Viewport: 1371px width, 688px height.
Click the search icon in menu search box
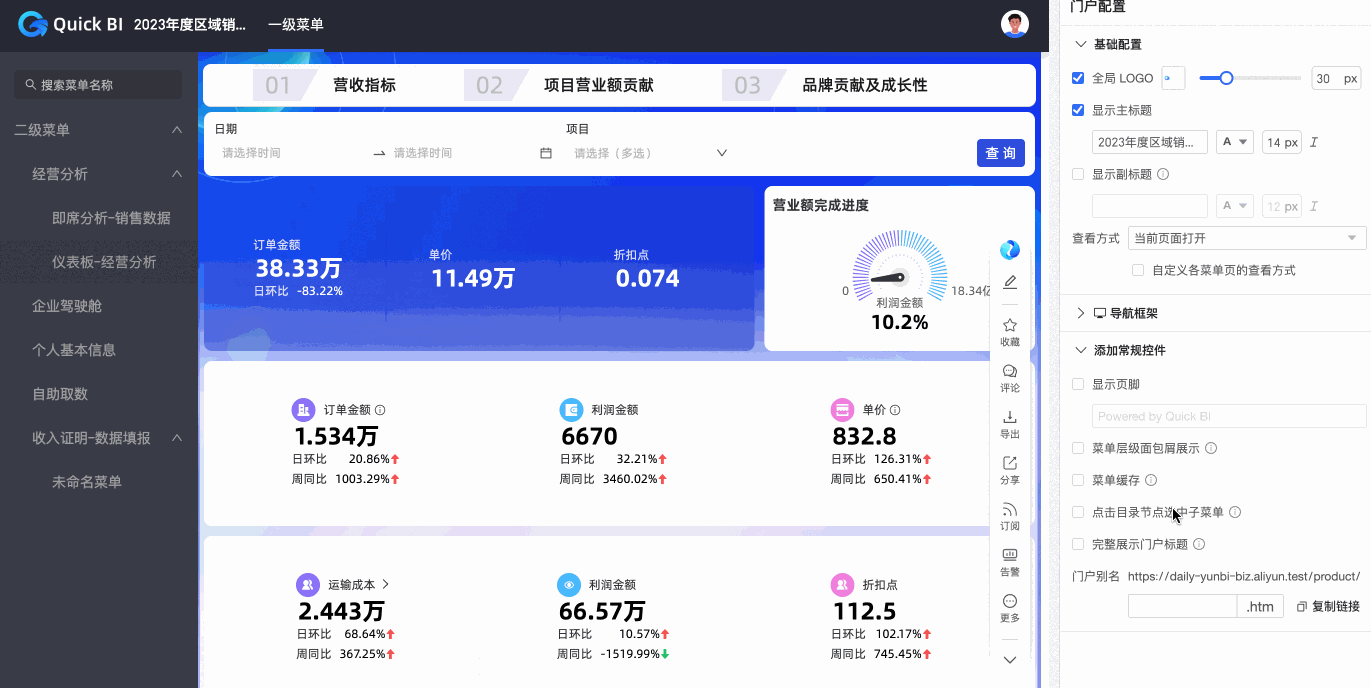[30, 85]
